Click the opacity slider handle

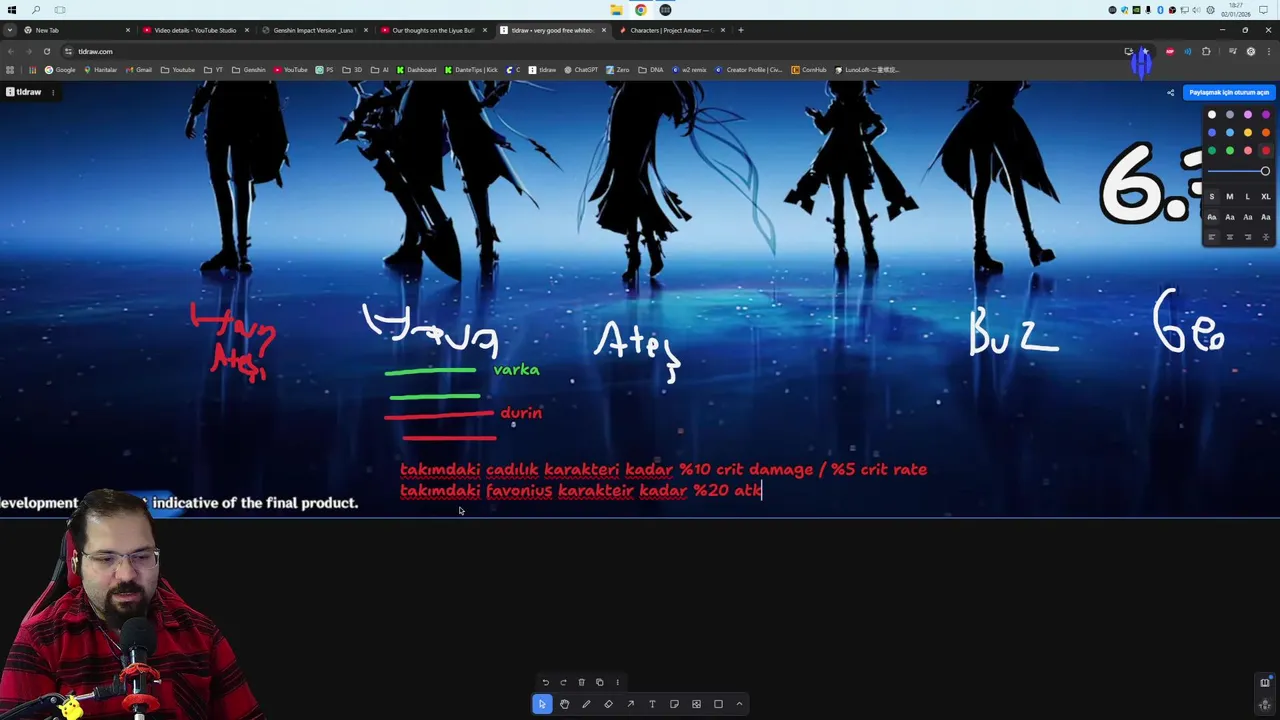click(x=1265, y=172)
